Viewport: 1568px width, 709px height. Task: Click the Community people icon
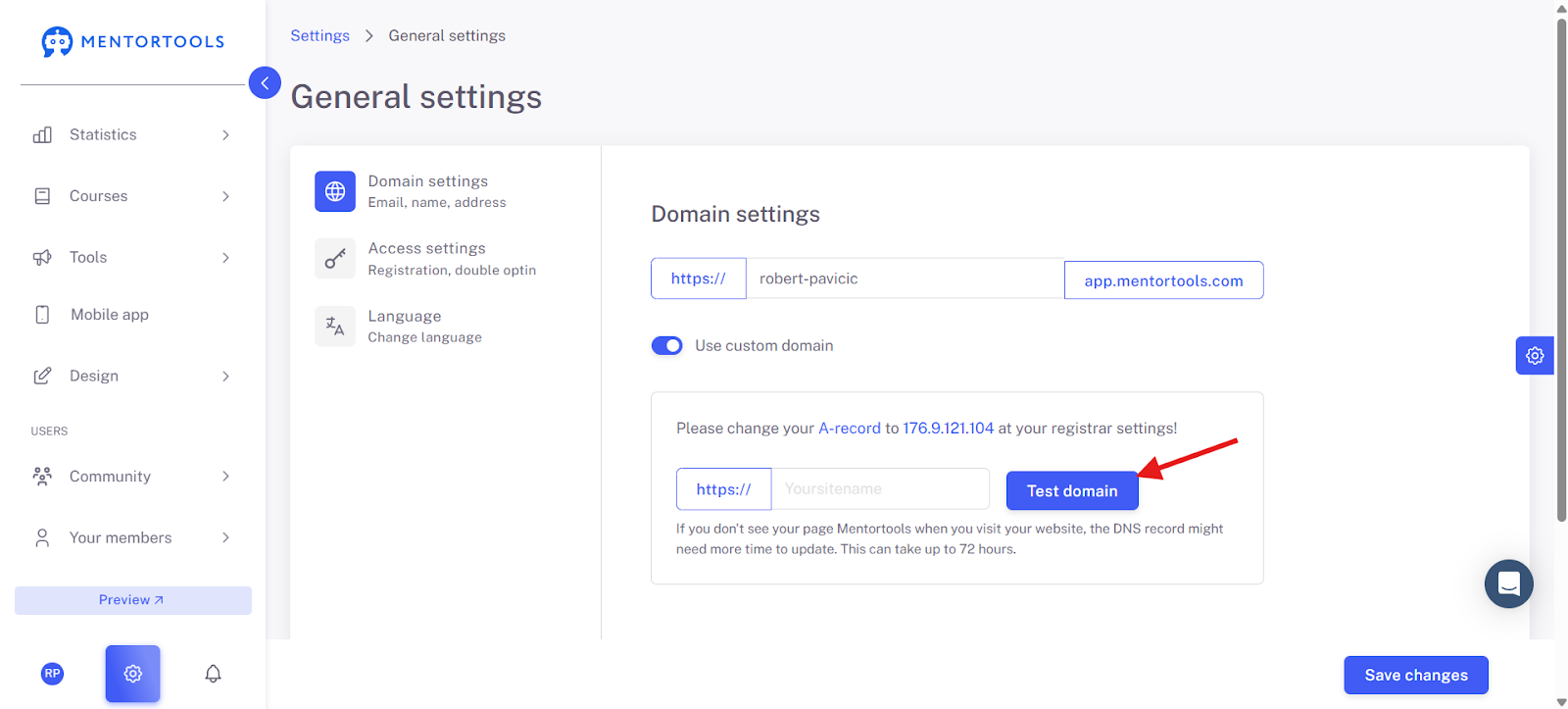click(42, 477)
